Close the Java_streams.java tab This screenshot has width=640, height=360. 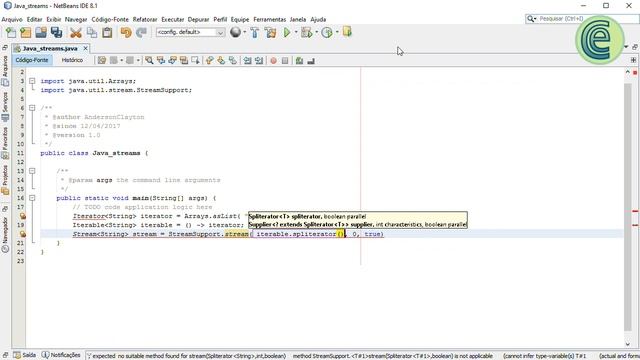coord(85,48)
